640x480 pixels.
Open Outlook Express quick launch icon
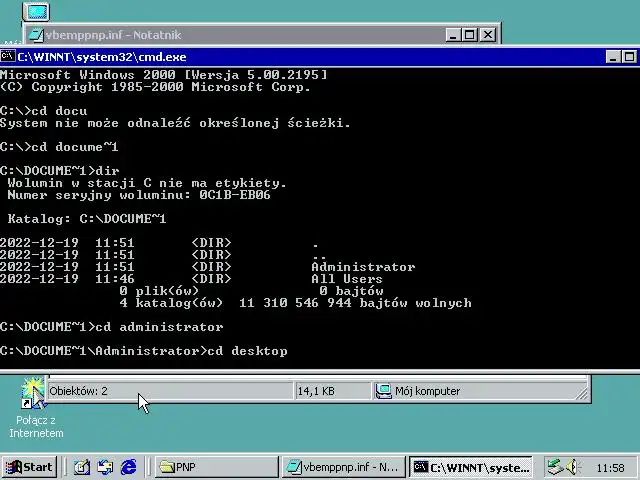(105, 467)
